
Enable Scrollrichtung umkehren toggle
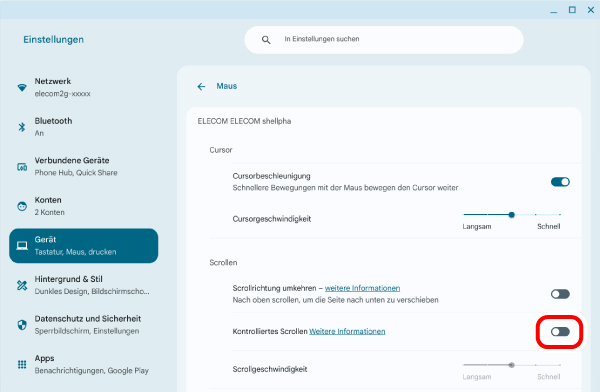coord(560,294)
